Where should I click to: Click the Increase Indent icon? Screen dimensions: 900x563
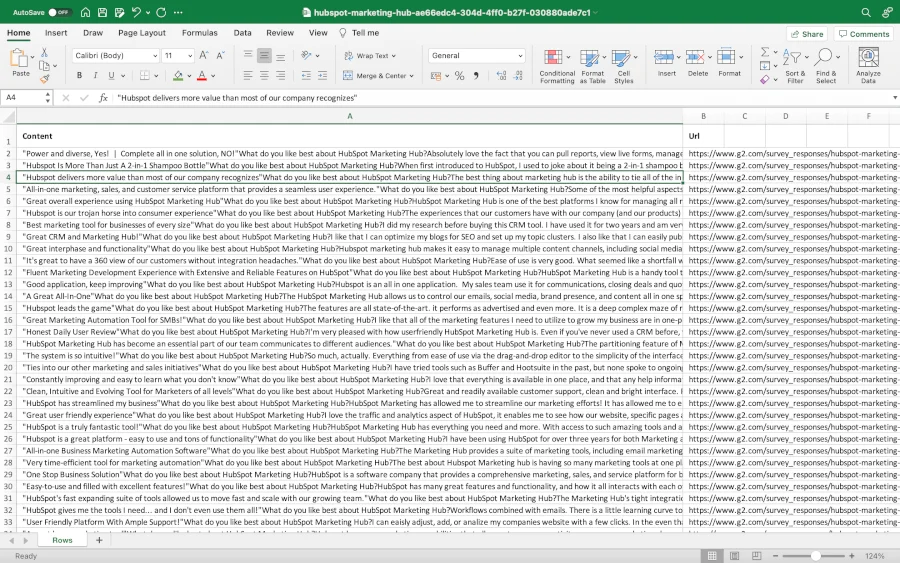(323, 76)
